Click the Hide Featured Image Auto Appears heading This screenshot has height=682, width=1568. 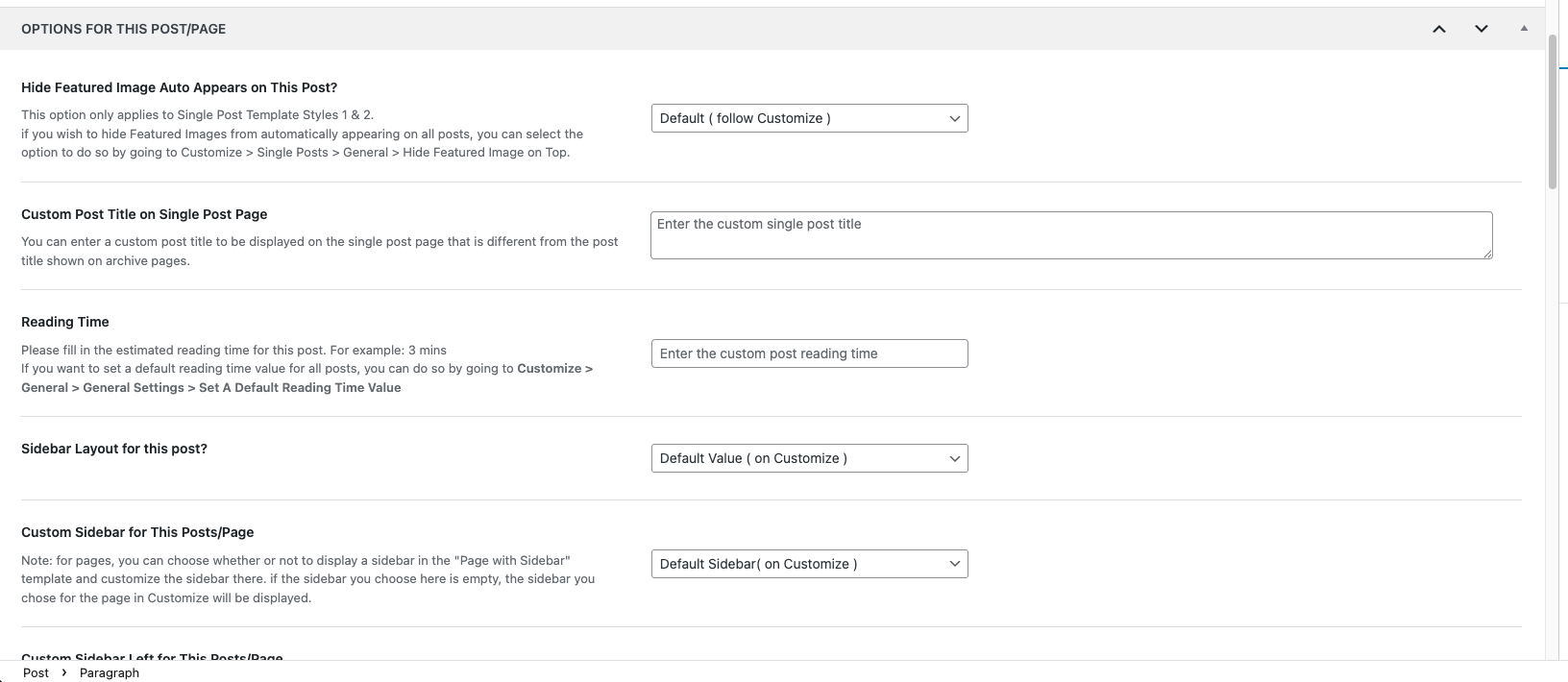click(x=179, y=87)
